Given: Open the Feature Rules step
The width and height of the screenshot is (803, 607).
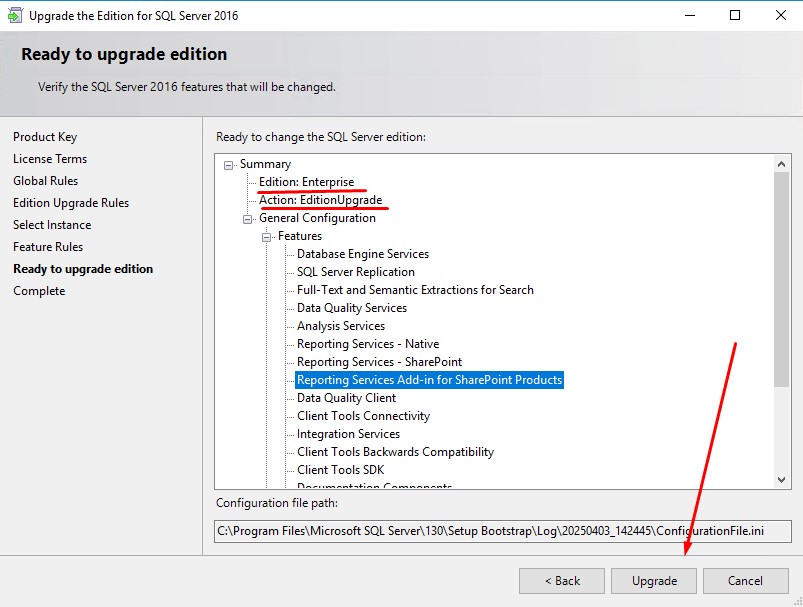Looking at the screenshot, I should pos(48,247).
